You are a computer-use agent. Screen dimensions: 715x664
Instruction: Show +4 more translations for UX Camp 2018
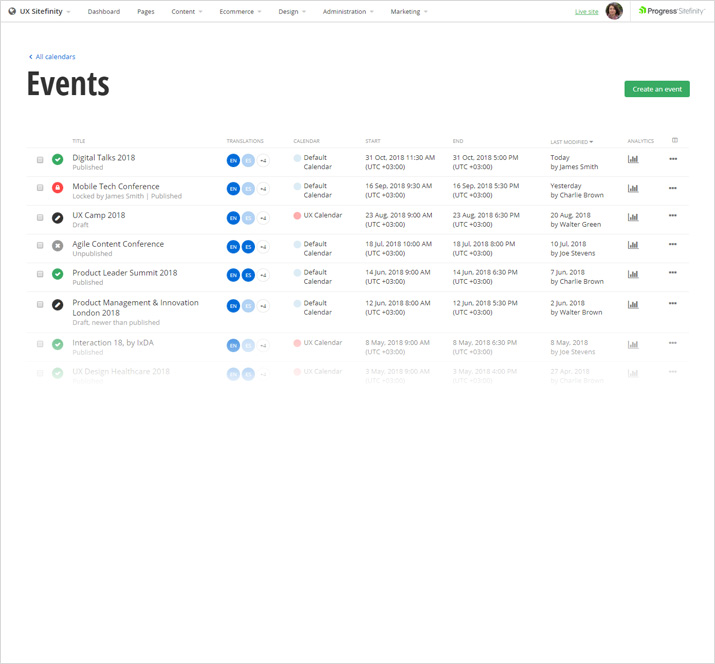coord(263,218)
